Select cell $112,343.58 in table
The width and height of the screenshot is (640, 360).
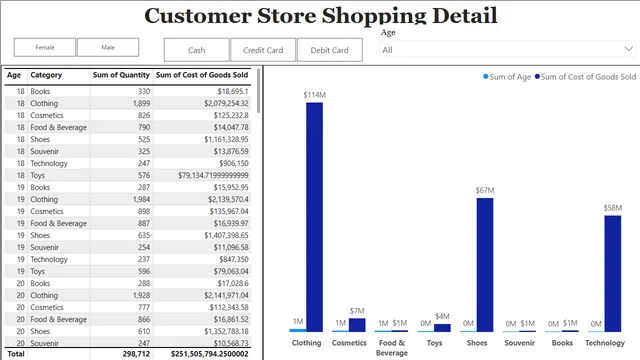[229, 307]
